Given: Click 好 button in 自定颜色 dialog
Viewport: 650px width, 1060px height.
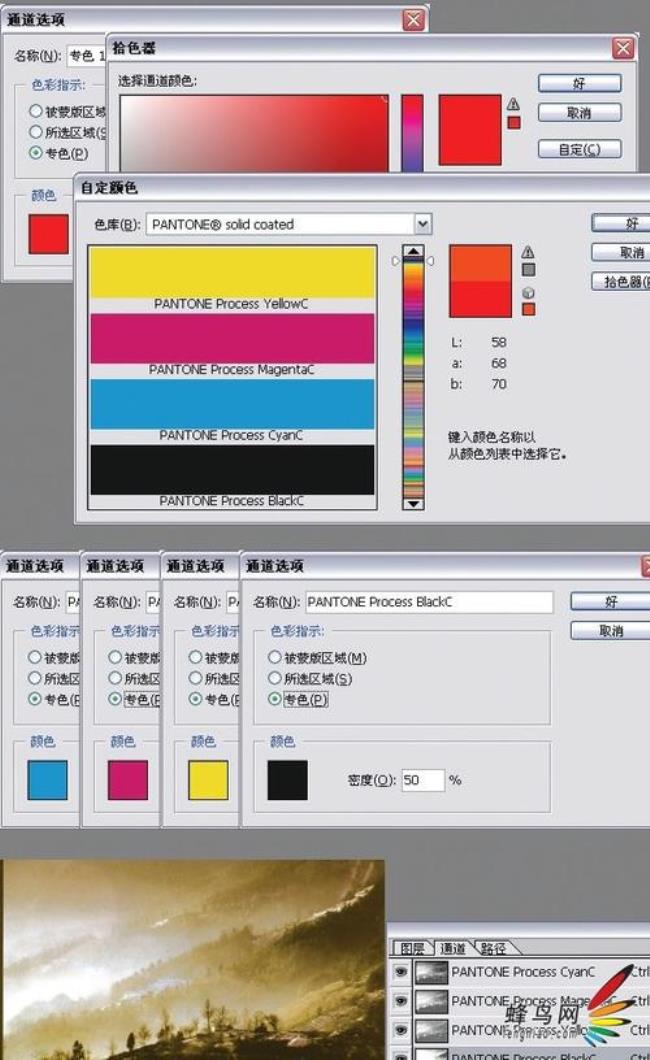Looking at the screenshot, I should coord(620,223).
